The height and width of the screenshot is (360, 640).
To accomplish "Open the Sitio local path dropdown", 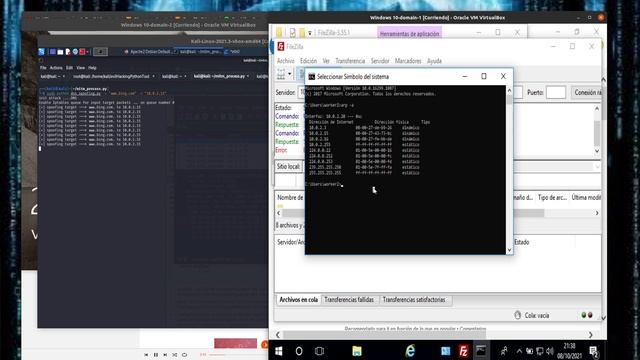I will click(597, 167).
